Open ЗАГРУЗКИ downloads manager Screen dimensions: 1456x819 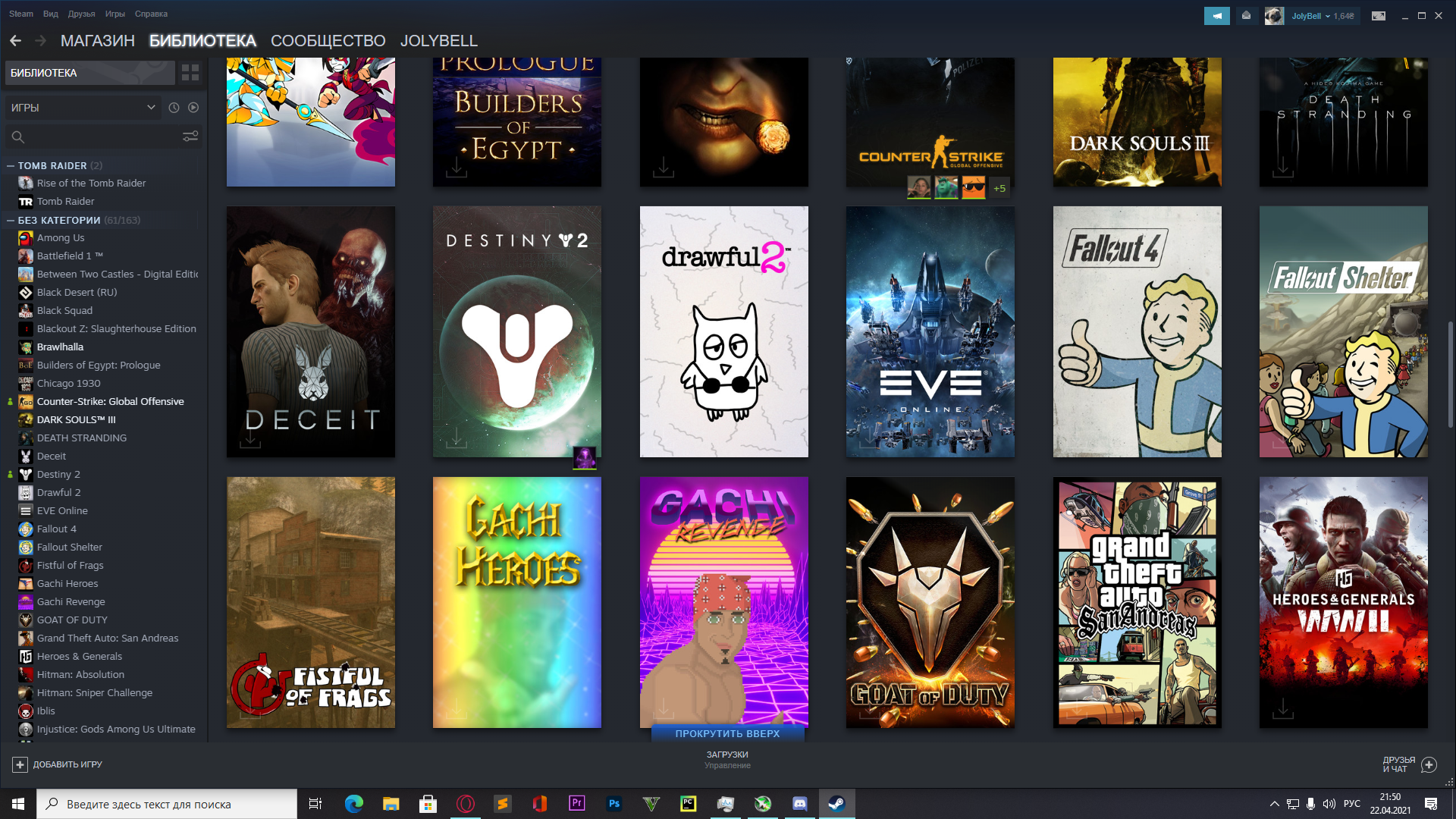tap(727, 760)
